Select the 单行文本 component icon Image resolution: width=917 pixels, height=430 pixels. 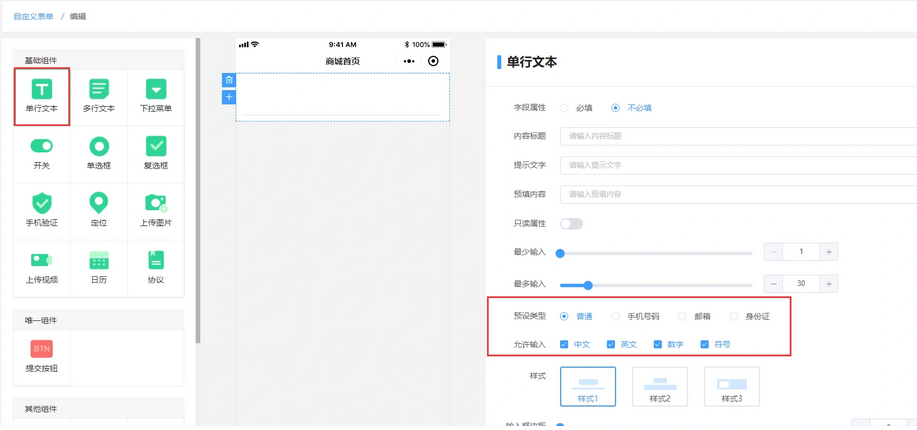(42, 90)
